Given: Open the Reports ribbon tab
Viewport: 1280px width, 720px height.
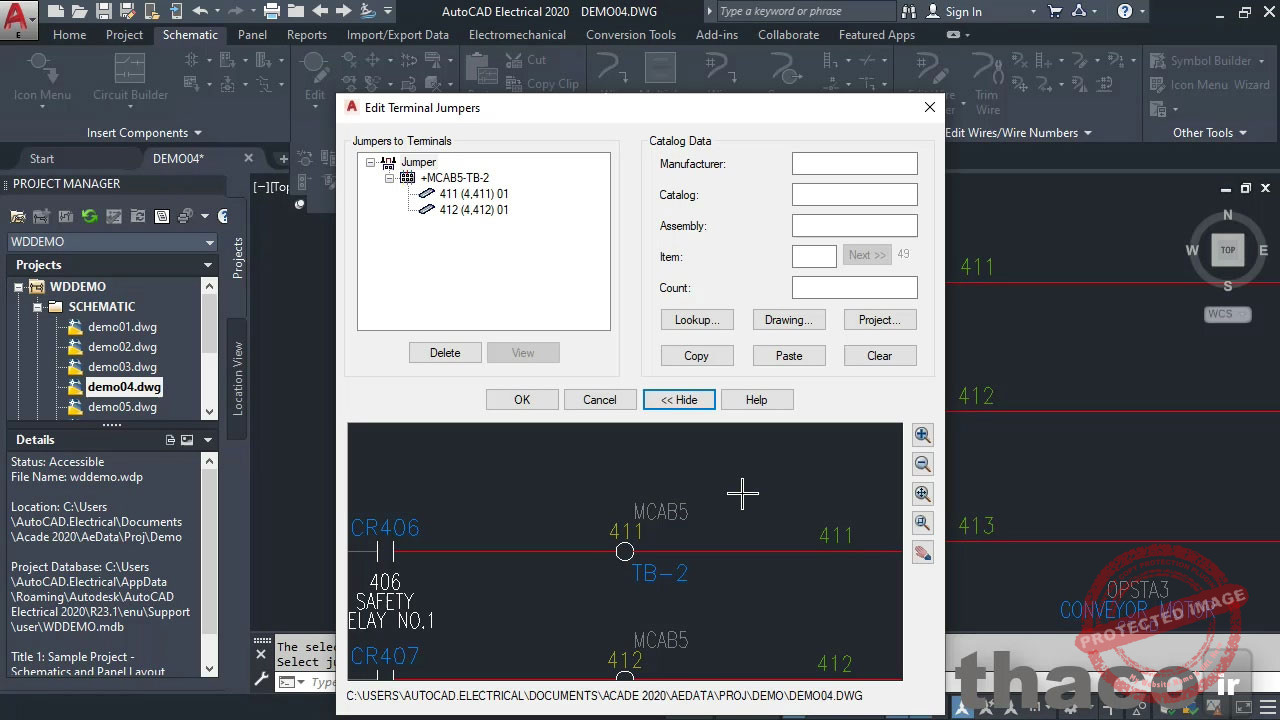Looking at the screenshot, I should coord(307,35).
